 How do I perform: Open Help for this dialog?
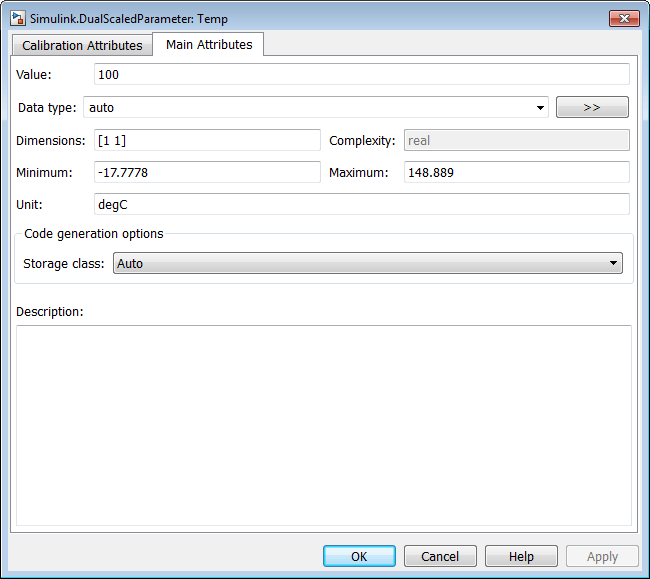(521, 556)
